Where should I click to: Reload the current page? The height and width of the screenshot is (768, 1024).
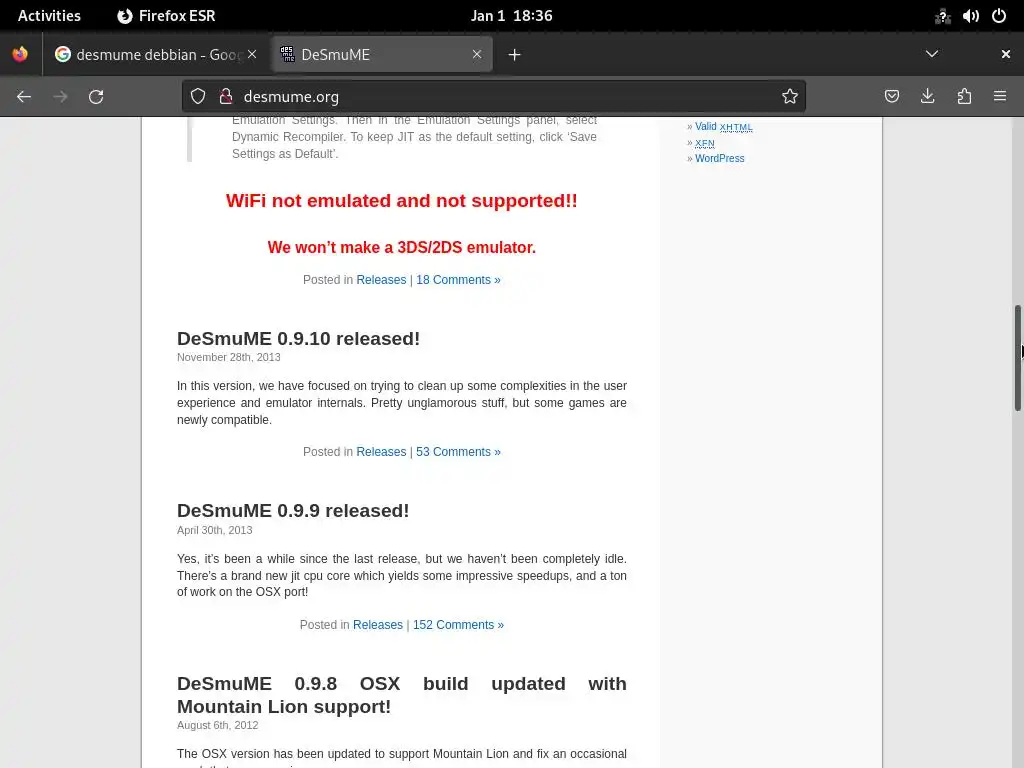point(96,97)
